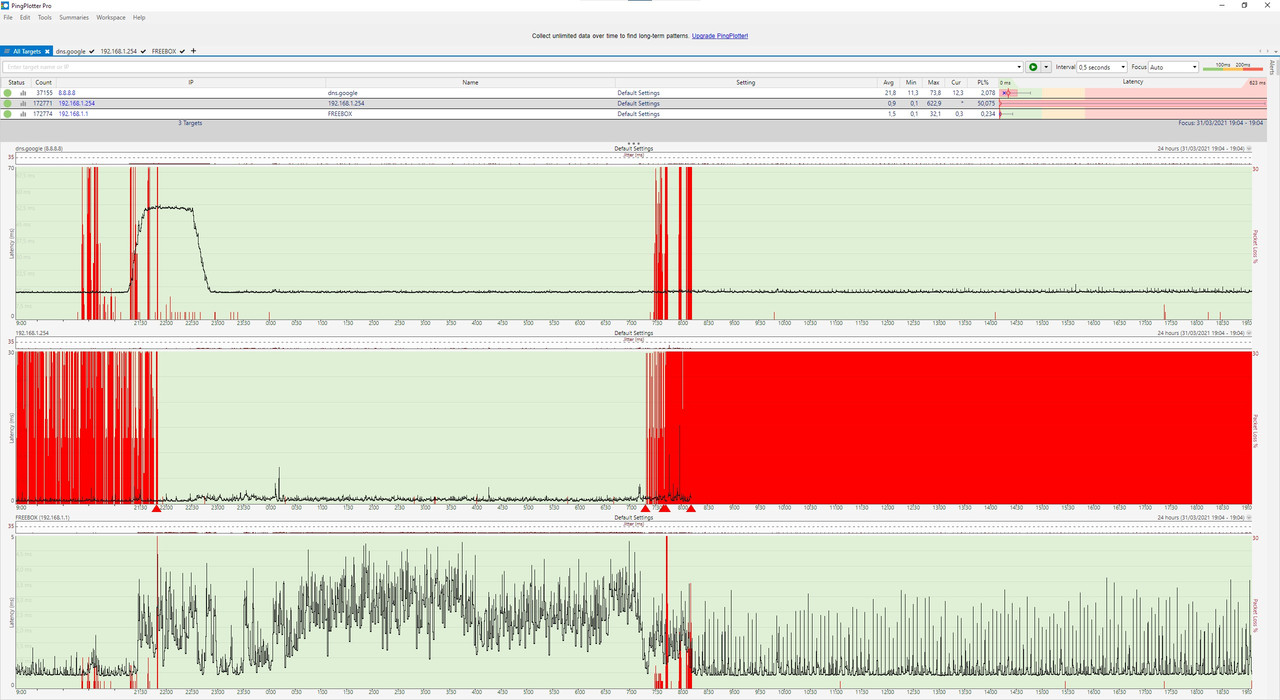This screenshot has height=700, width=1280.
Task: Sort by the PL% column header
Action: click(x=983, y=82)
